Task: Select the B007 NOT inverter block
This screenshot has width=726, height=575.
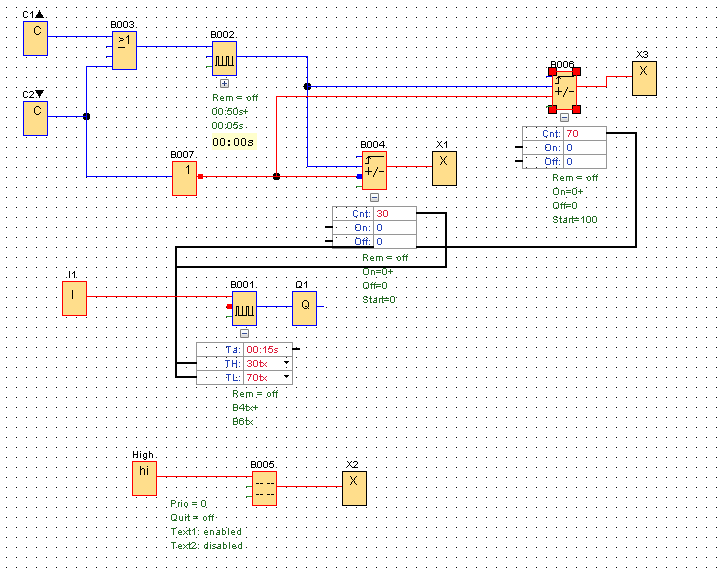Action: (185, 177)
